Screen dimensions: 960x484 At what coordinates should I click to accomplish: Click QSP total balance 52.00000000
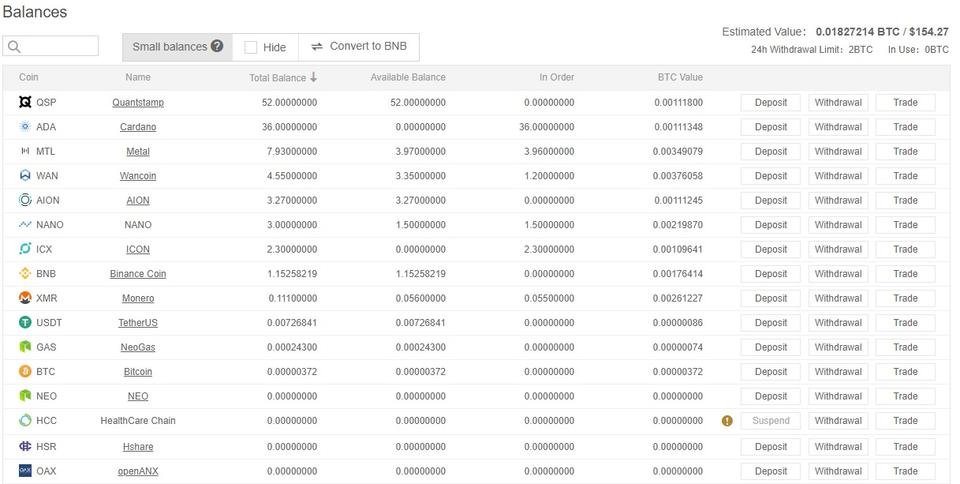click(290, 102)
